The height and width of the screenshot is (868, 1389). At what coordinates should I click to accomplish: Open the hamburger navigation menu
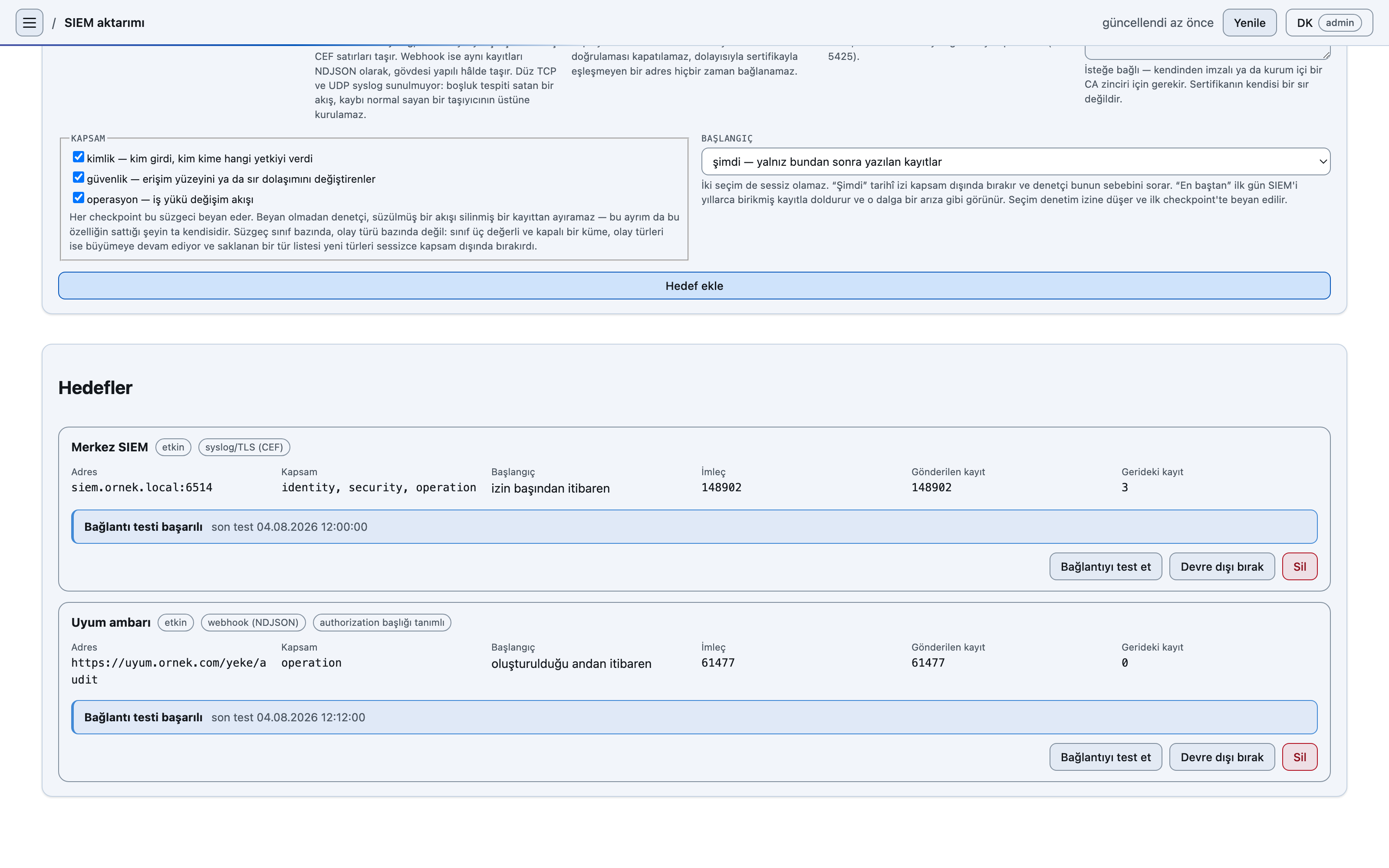point(29,23)
